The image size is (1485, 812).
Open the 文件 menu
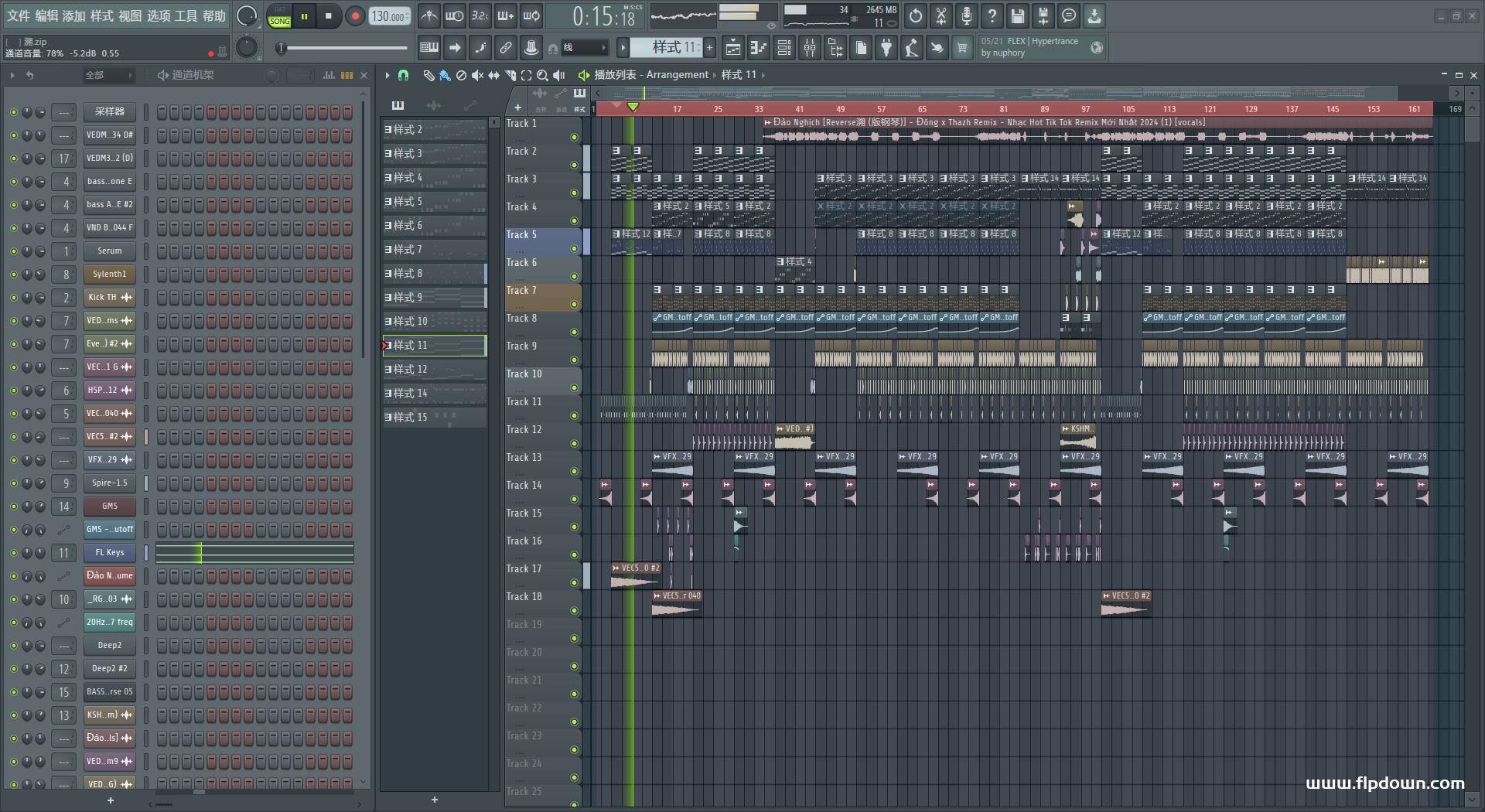pyautogui.click(x=18, y=15)
